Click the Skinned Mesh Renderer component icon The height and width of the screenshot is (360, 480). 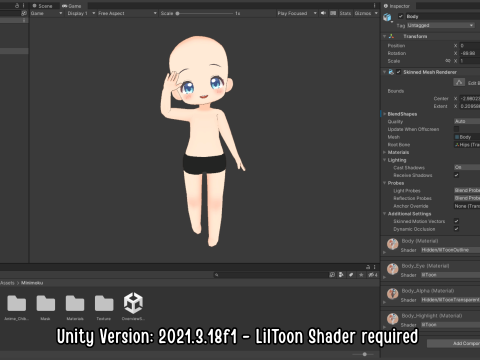[391, 72]
